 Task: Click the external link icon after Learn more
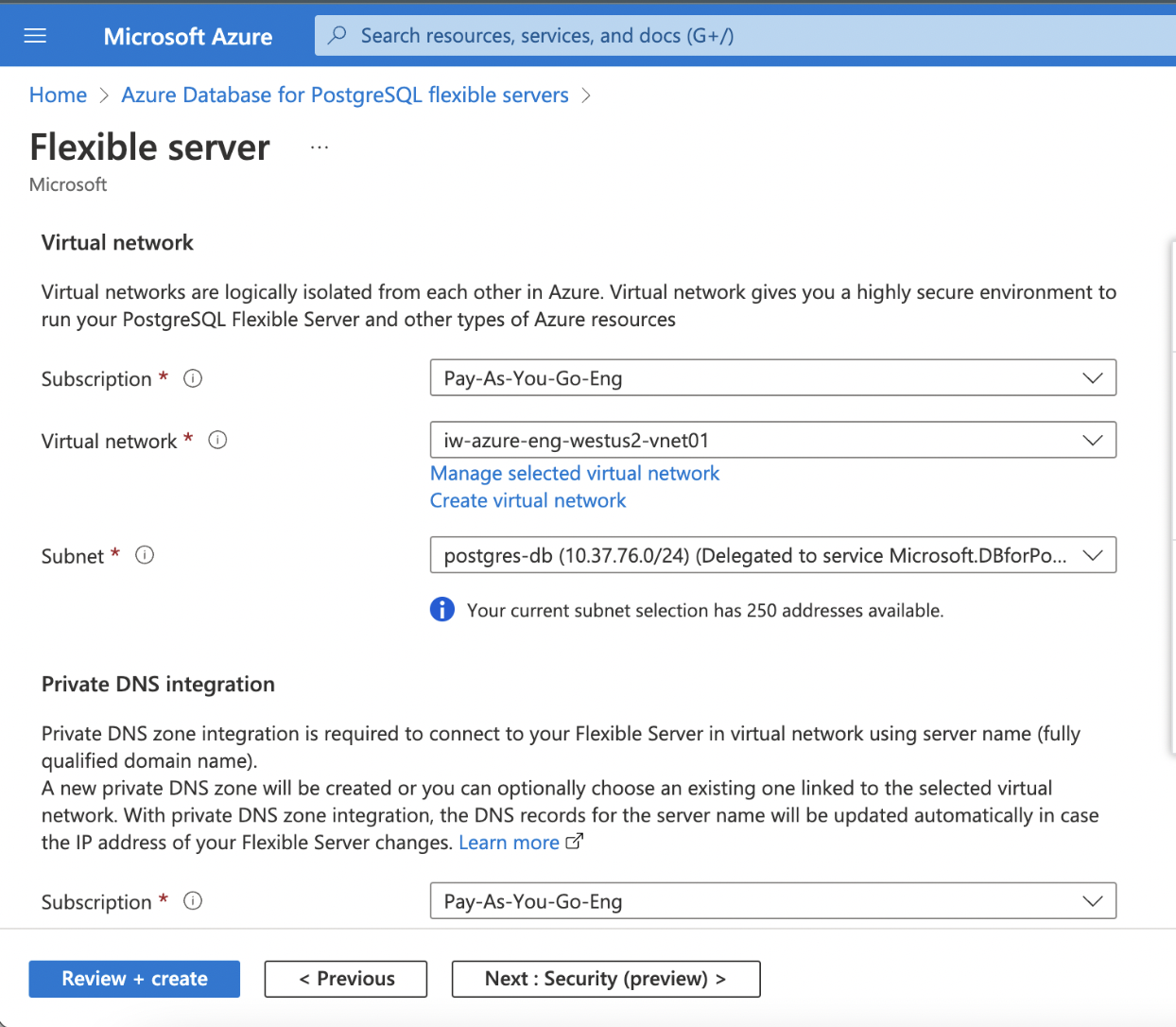574,842
